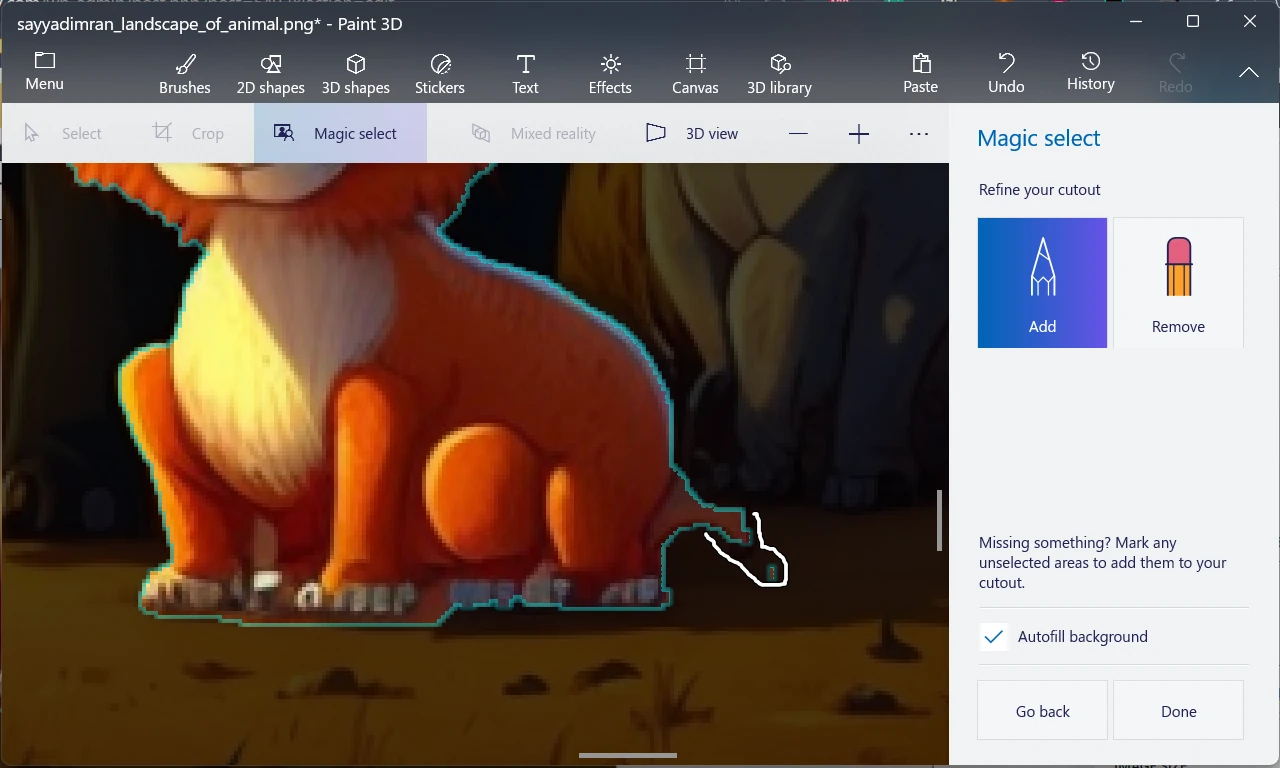
Task: Open the 2D shapes tool
Action: point(270,72)
